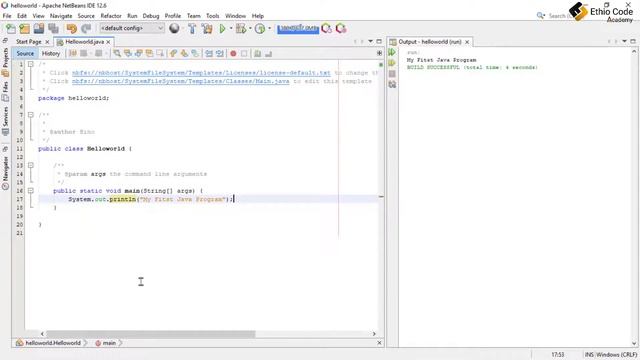Image resolution: width=640 pixels, height=360 pixels.
Task: Click the Find Selection magnifier icon
Action: tap(117, 53)
